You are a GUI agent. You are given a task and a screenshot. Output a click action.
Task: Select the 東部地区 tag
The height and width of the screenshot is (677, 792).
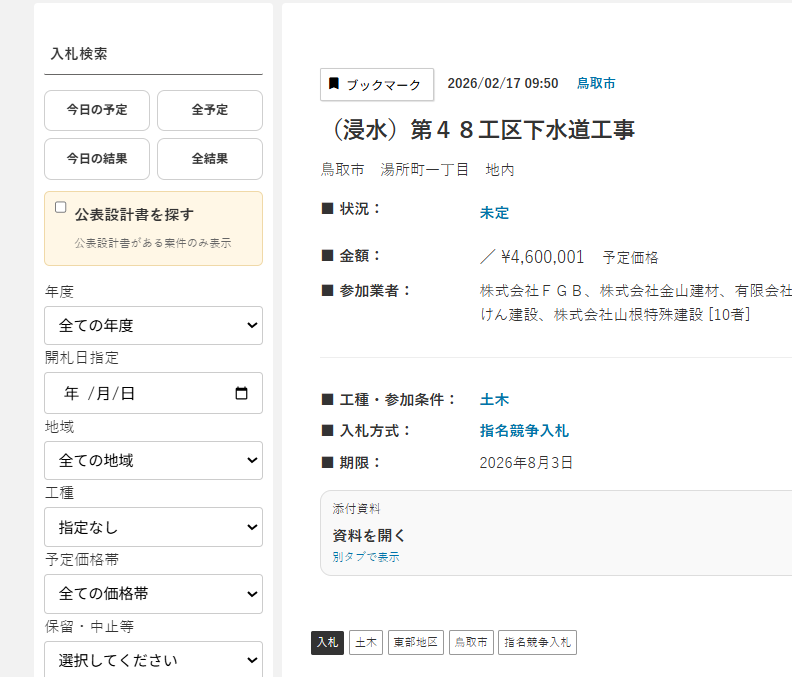tap(416, 642)
